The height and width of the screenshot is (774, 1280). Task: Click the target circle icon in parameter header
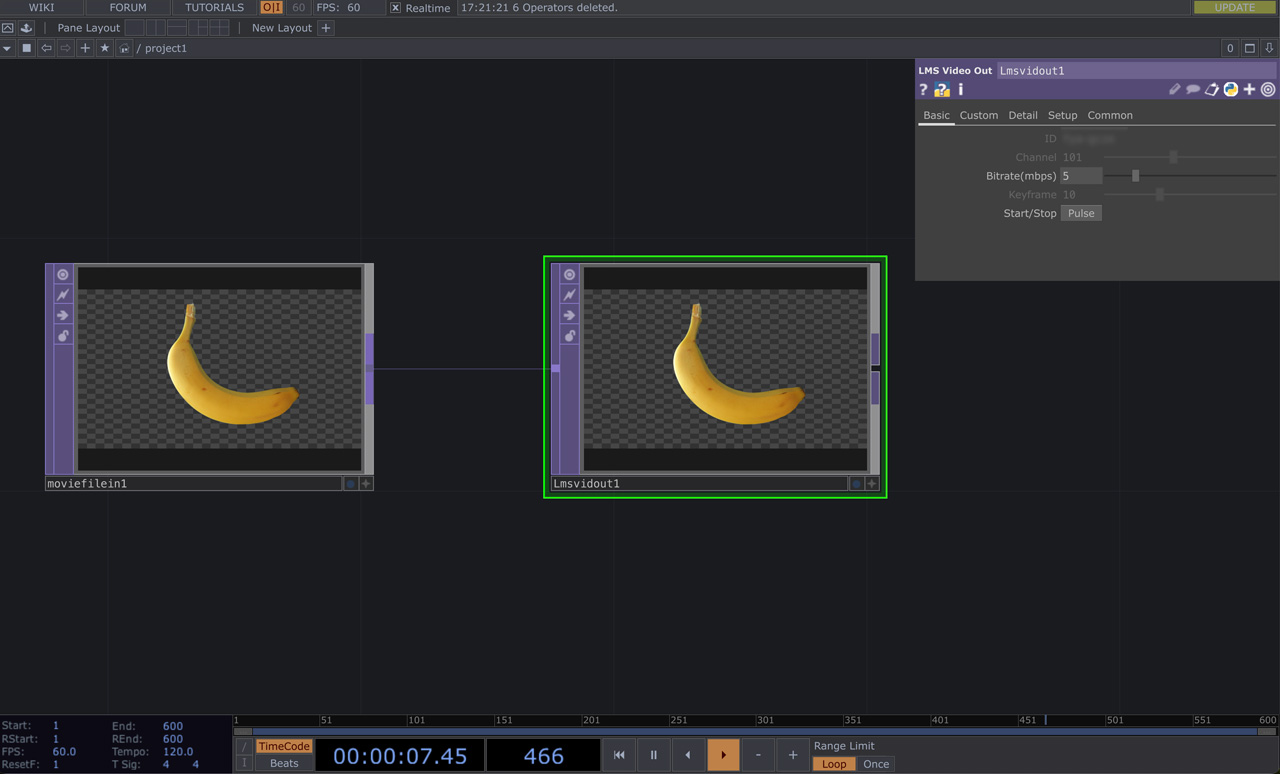point(1268,90)
